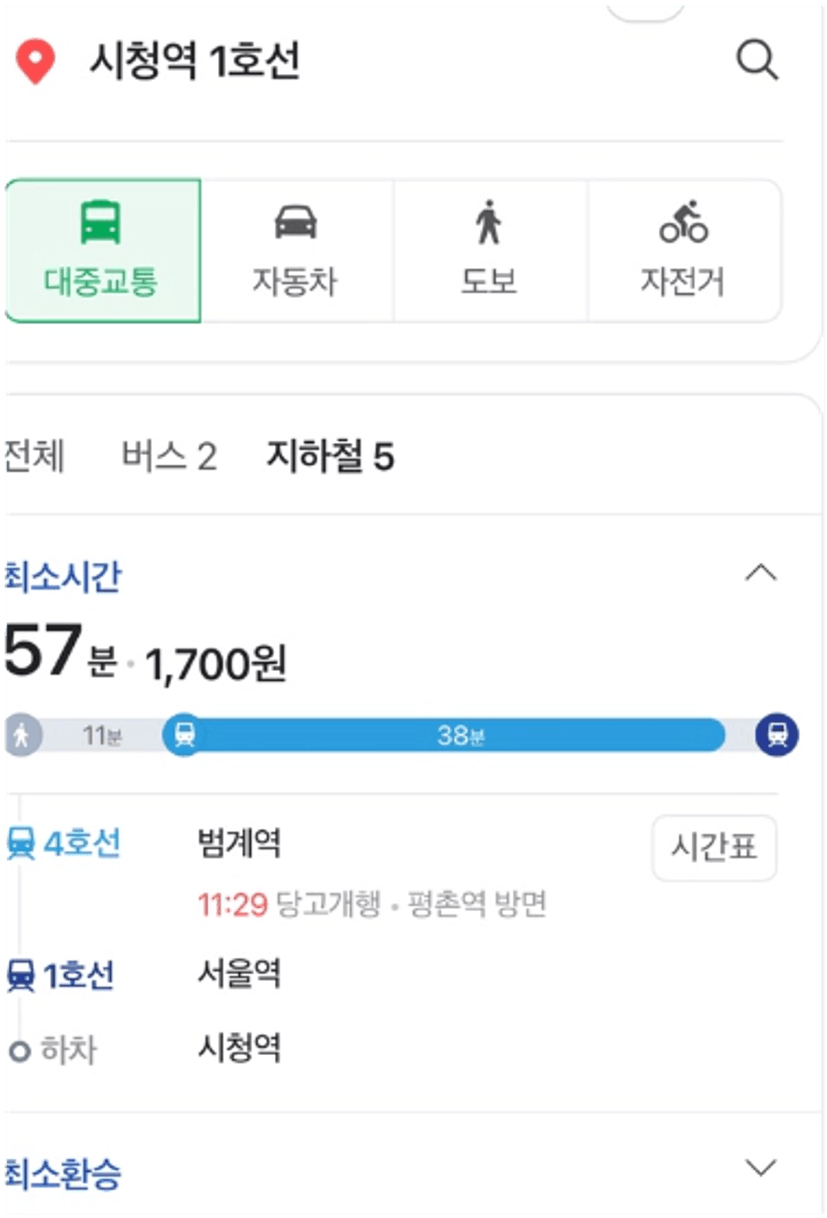The width and height of the screenshot is (827, 1218).
Task: Choose the walking person icon for 도보
Action: pyautogui.click(x=488, y=221)
